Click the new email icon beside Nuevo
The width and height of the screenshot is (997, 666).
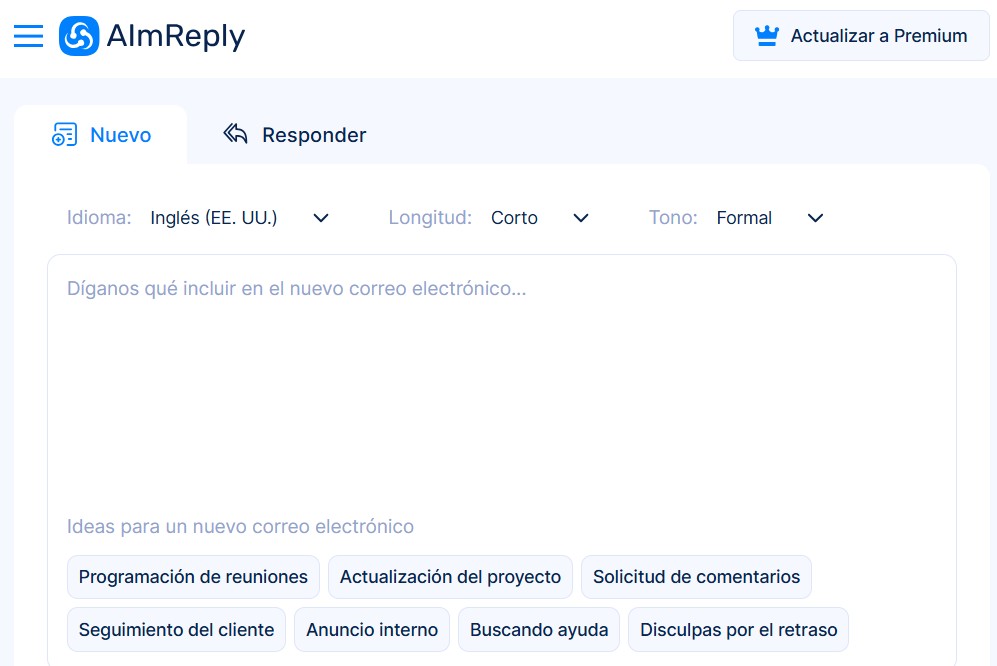click(64, 135)
